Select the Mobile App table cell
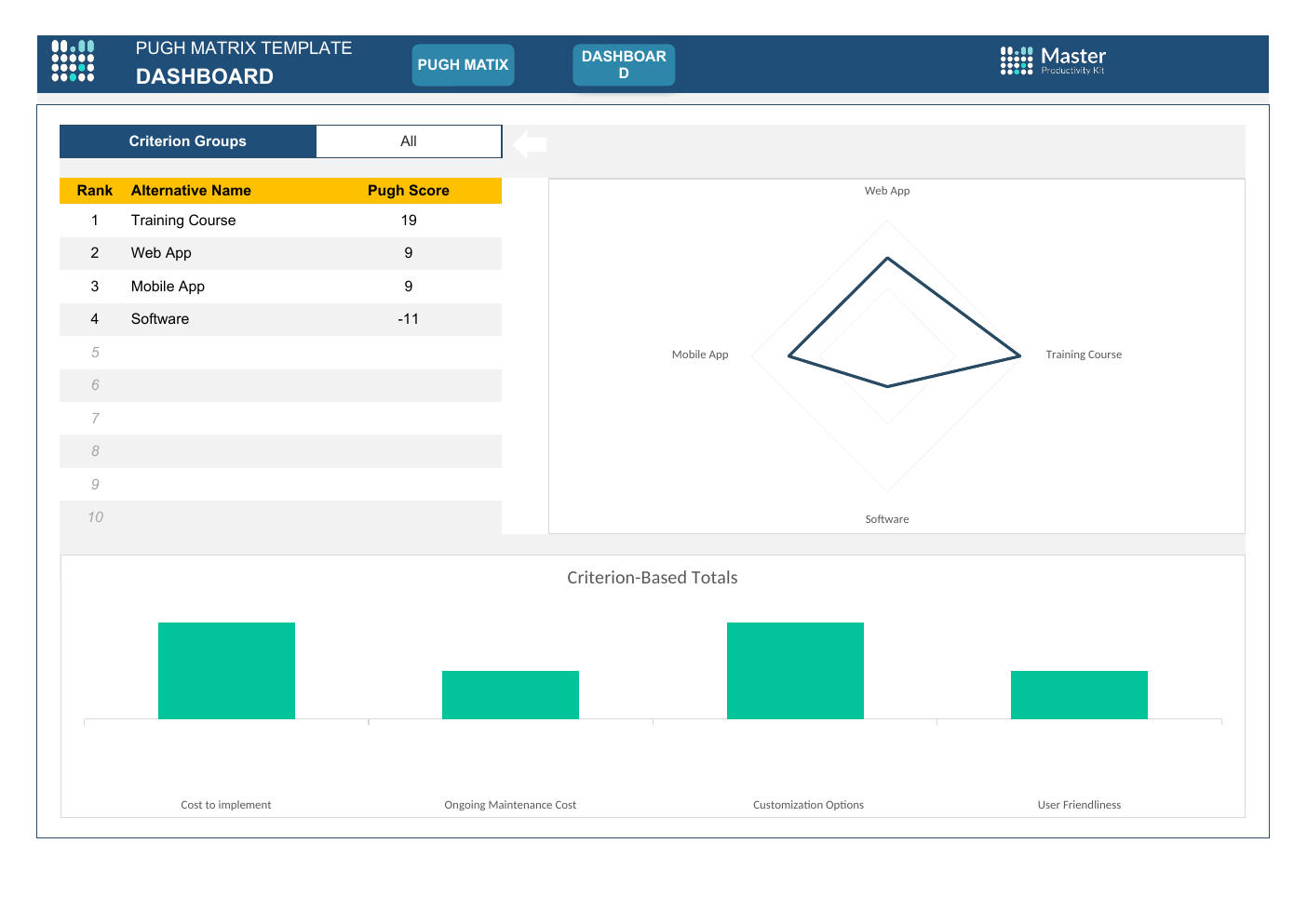Viewport: 1307px width, 924px height. tap(168, 287)
